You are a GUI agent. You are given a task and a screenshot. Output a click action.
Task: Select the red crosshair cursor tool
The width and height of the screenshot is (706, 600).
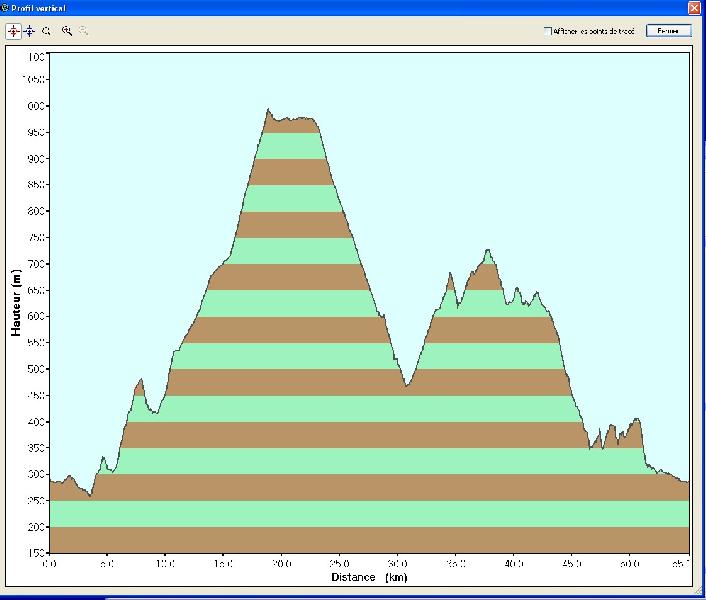click(13, 31)
